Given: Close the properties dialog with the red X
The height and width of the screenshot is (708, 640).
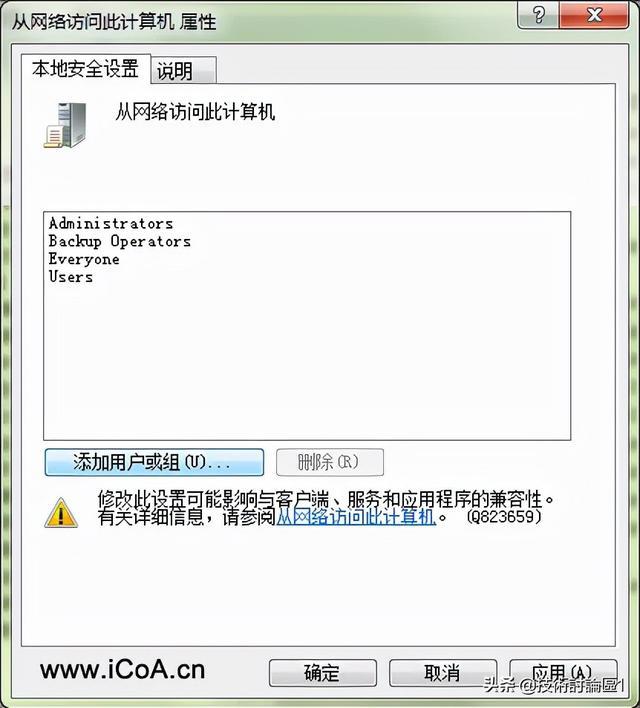Looking at the screenshot, I should [594, 16].
